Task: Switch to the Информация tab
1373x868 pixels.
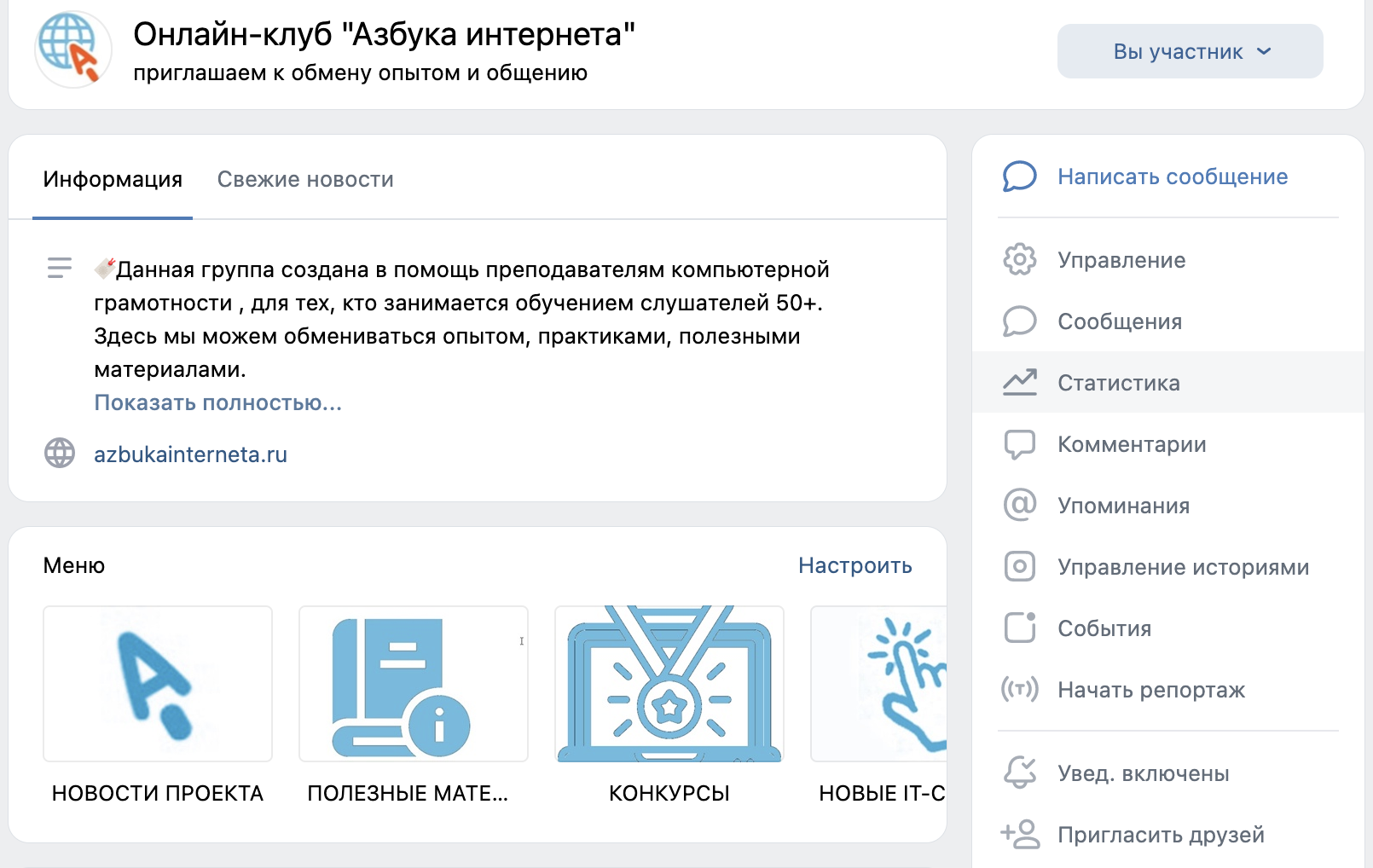Action: [113, 179]
